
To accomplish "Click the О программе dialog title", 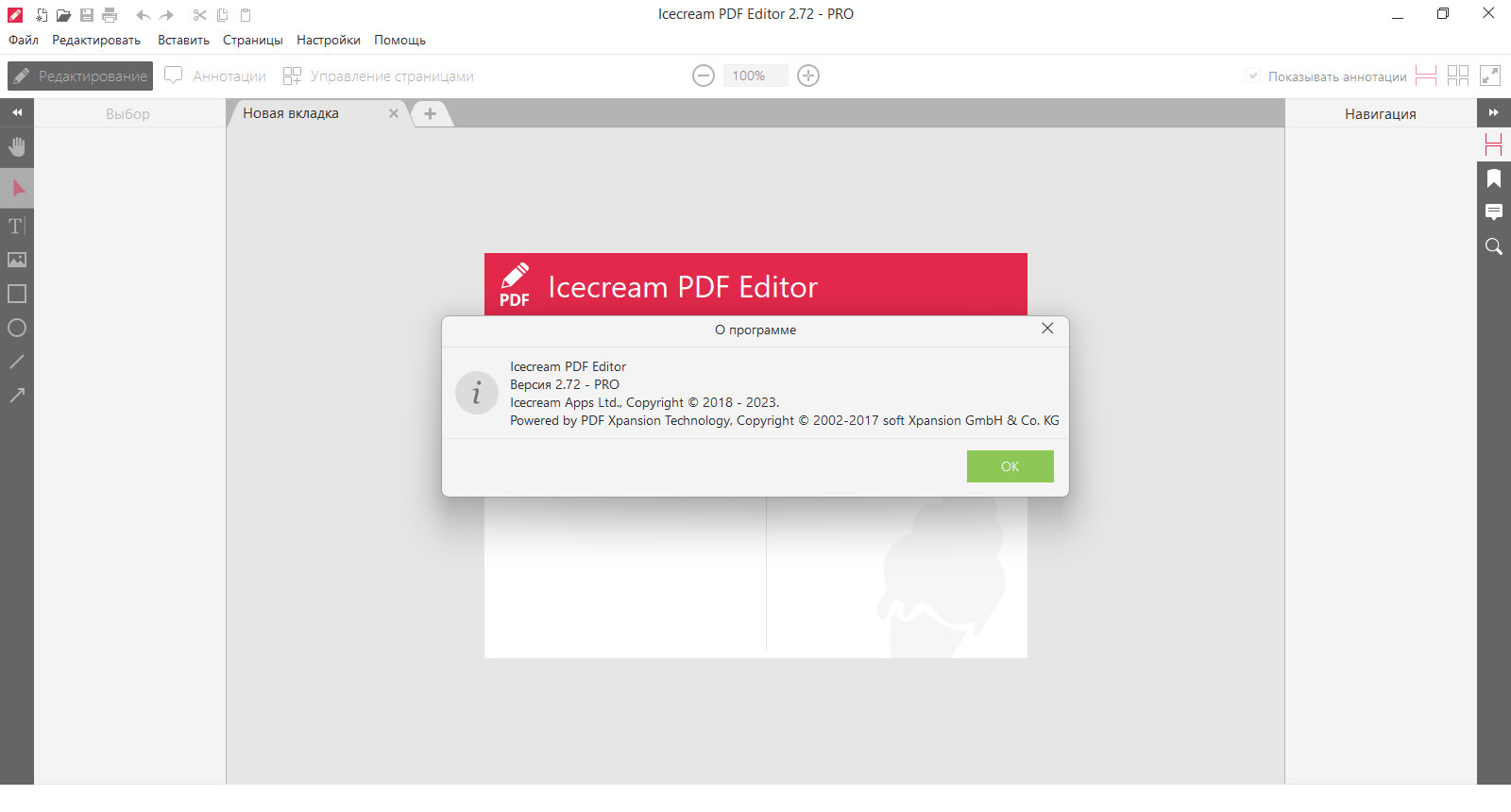I will click(x=755, y=330).
